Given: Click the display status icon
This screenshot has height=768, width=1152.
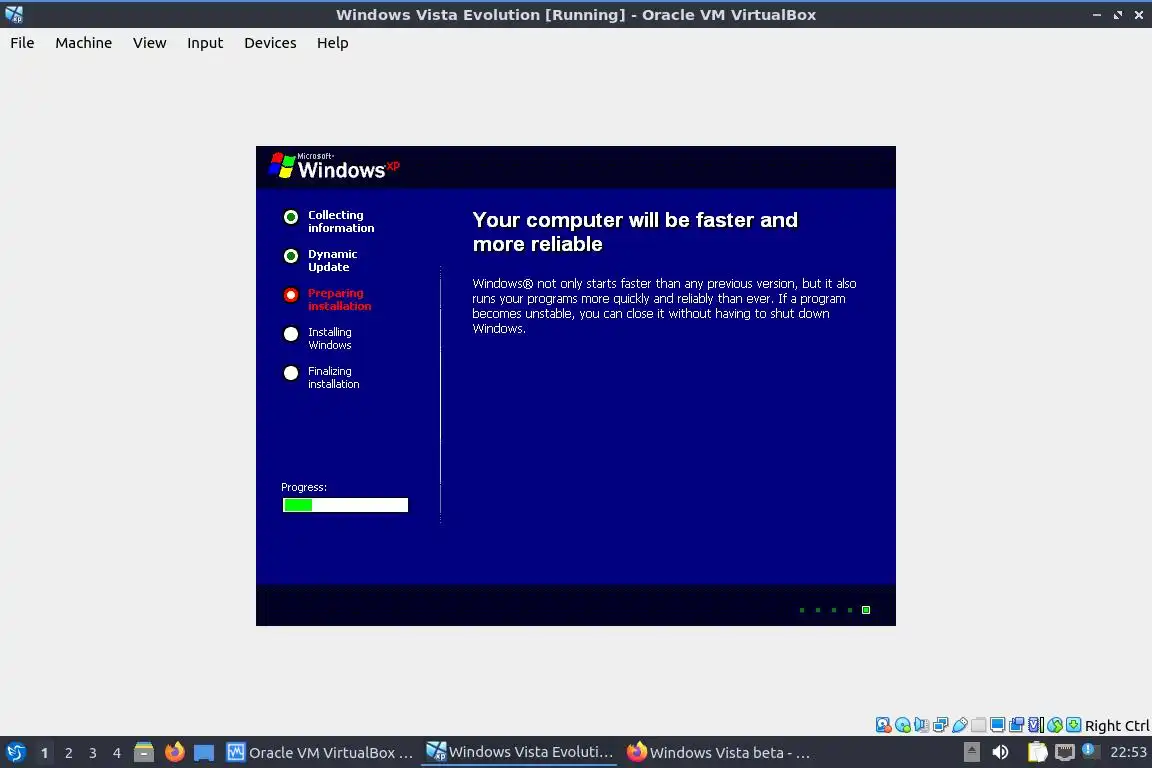Looking at the screenshot, I should 998,725.
